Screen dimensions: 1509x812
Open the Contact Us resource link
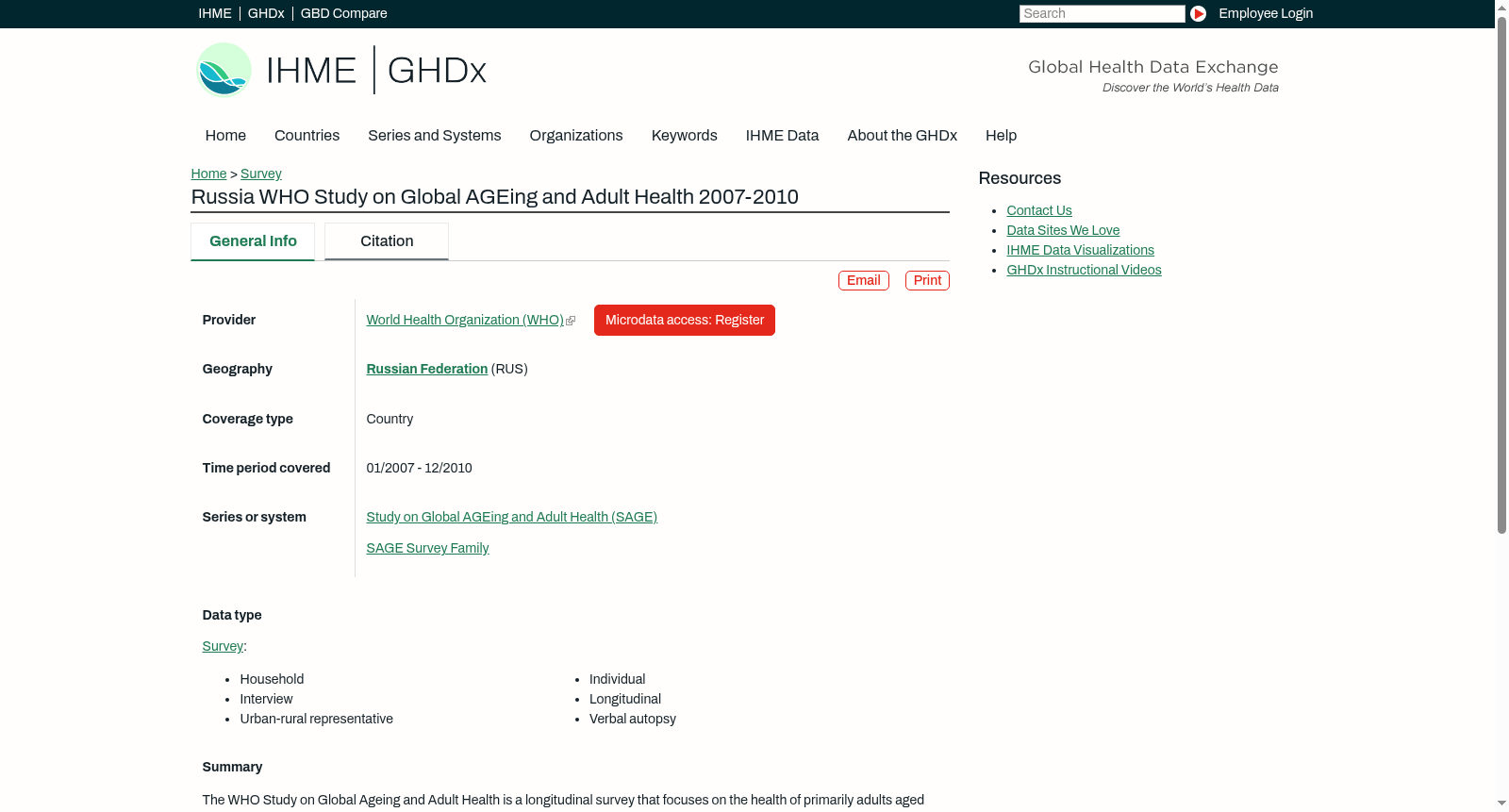(x=1039, y=211)
